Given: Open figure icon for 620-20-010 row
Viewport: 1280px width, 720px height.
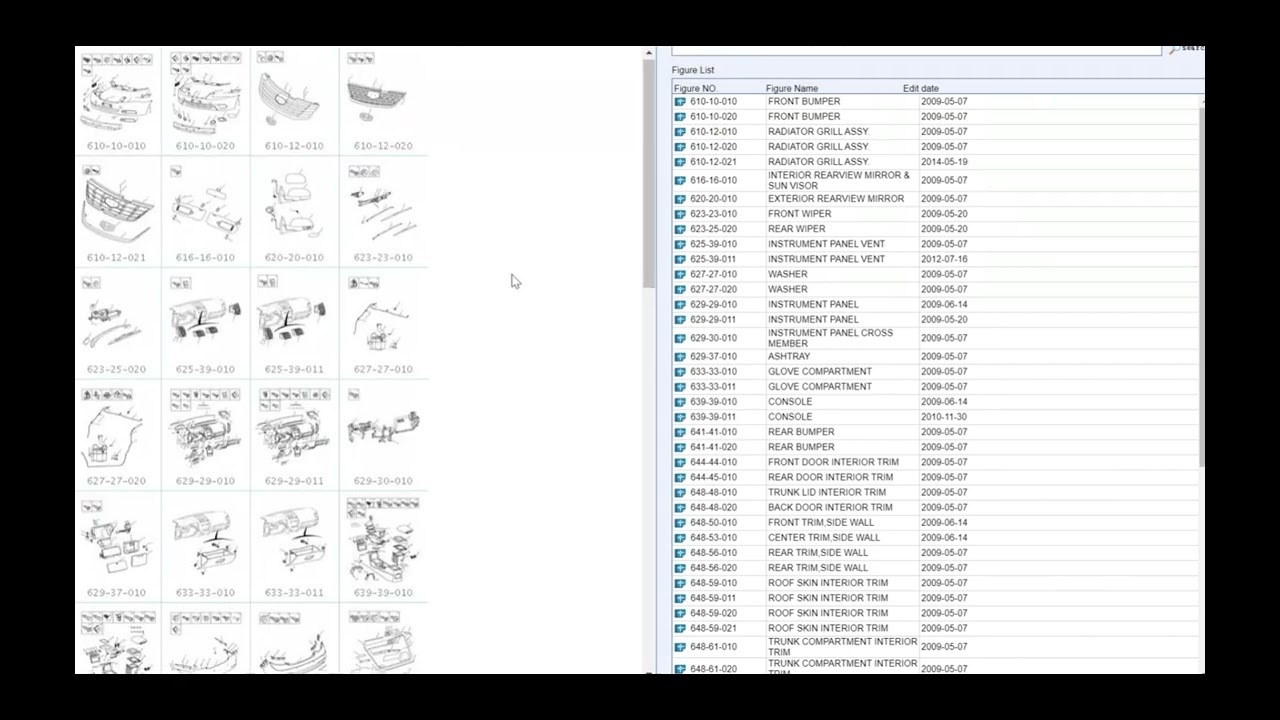Looking at the screenshot, I should [x=680, y=199].
